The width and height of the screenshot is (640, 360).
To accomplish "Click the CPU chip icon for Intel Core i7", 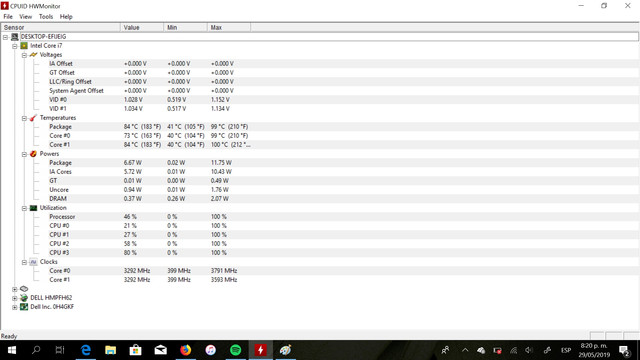I will 24,46.
